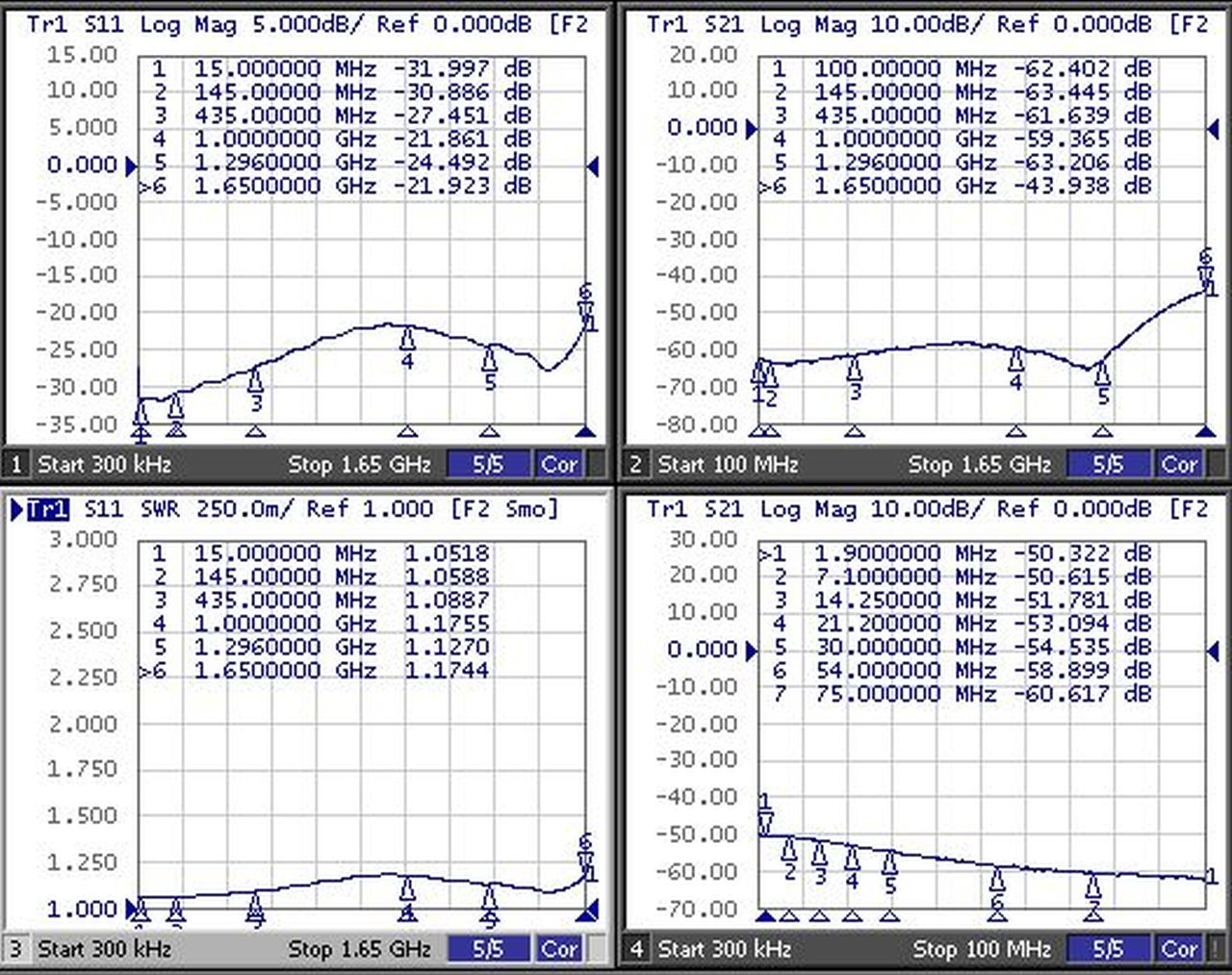The width and height of the screenshot is (1232, 975).
Task: Toggle the Cor correction indicator in channel 1
Action: pos(559,465)
